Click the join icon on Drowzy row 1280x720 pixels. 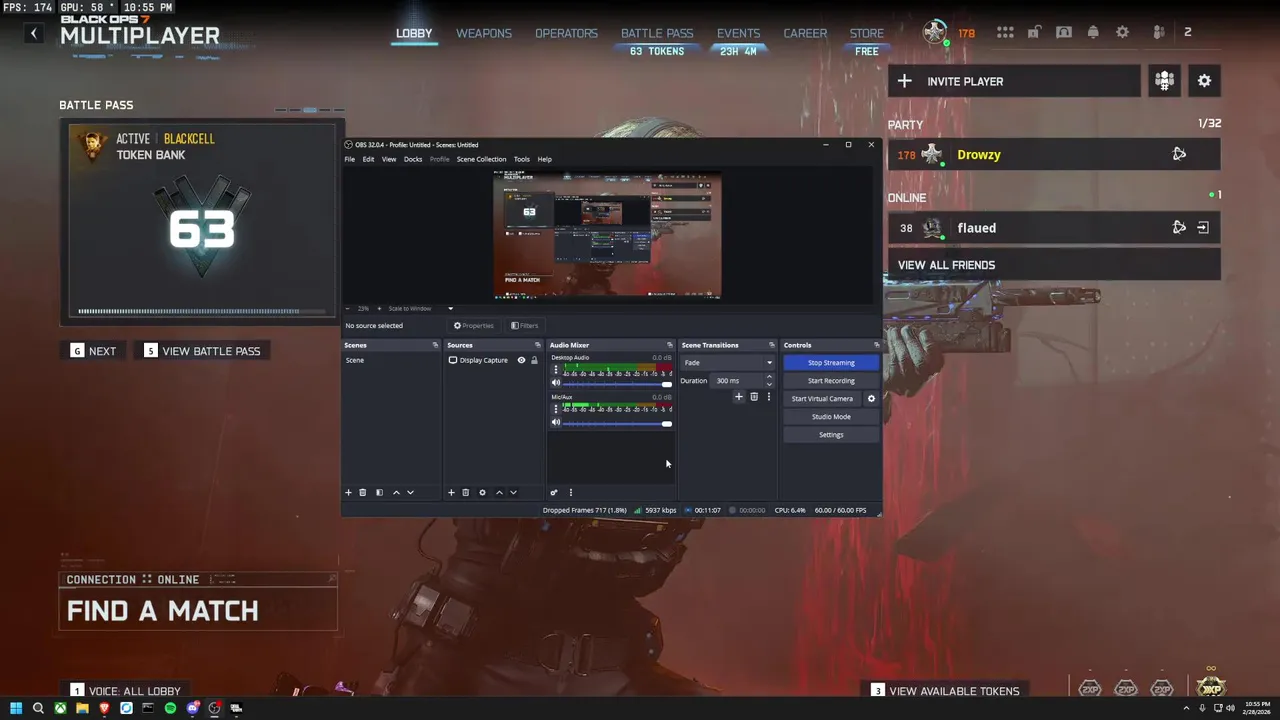[1179, 154]
